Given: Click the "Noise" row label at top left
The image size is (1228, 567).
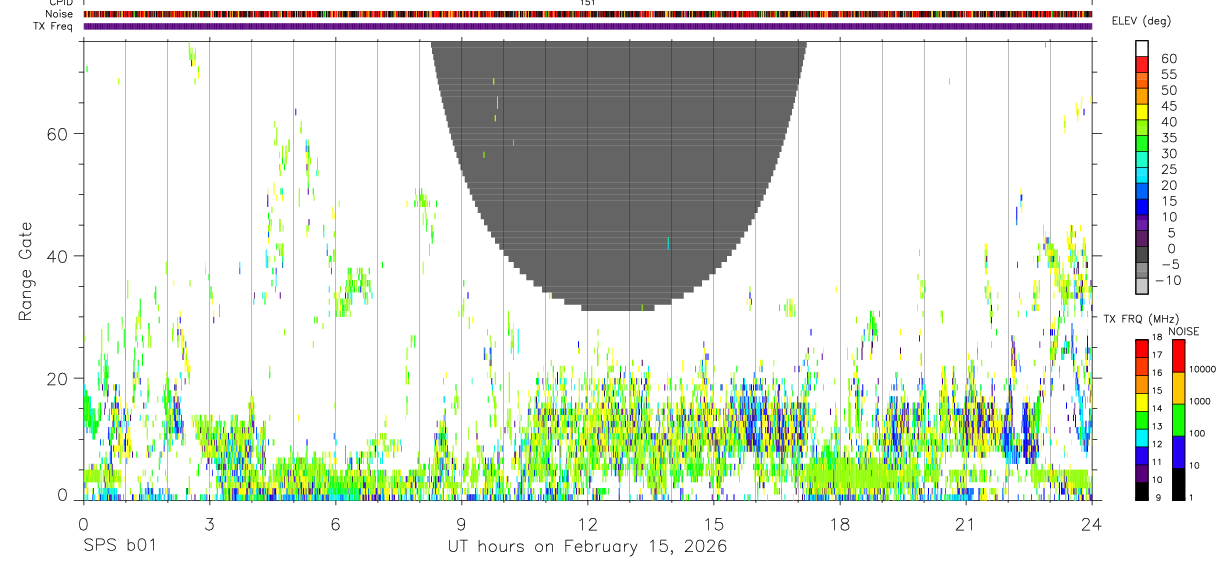Looking at the screenshot, I should pyautogui.click(x=59, y=14).
